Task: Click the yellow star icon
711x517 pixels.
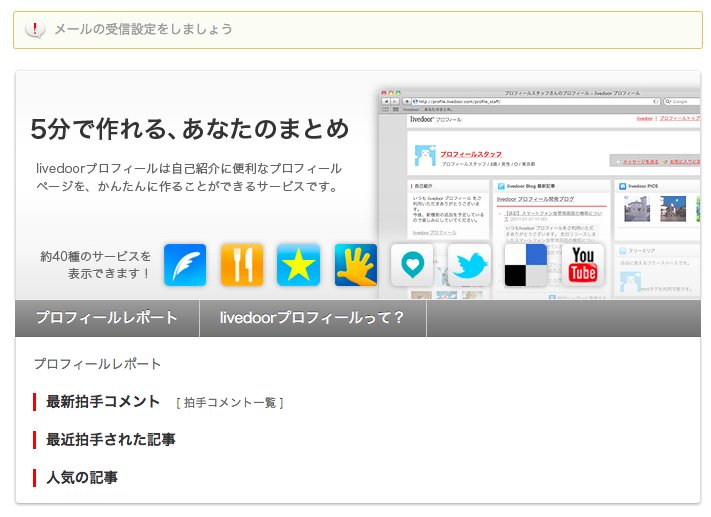Action: 298,265
